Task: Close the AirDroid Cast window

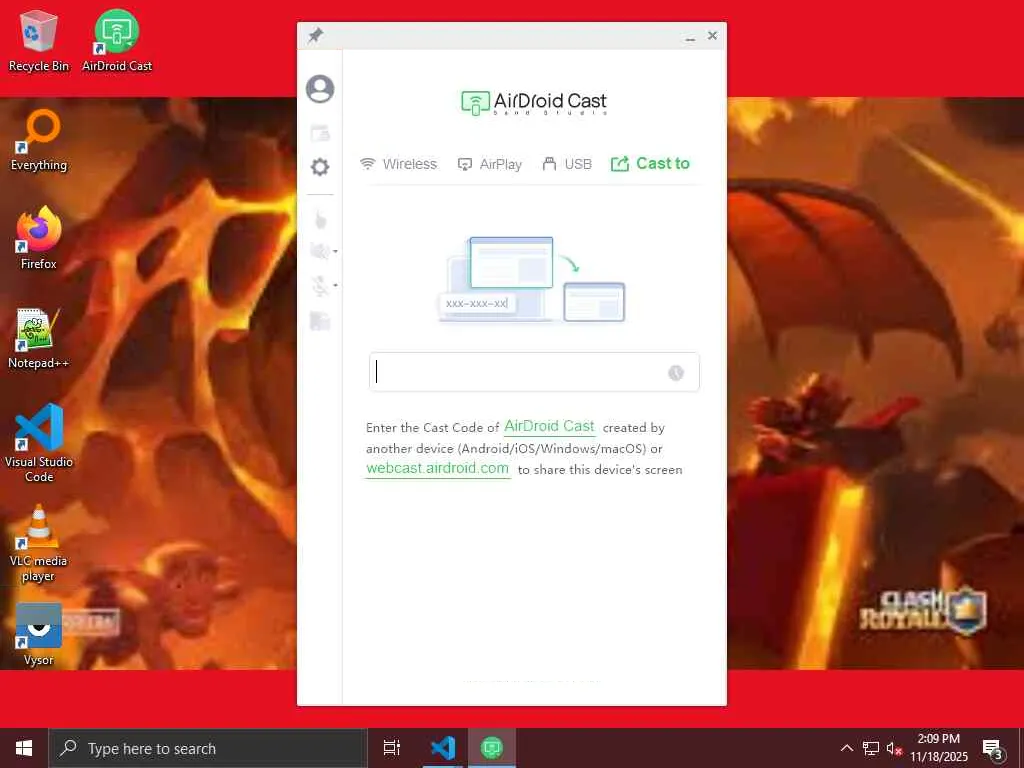Action: pos(712,35)
